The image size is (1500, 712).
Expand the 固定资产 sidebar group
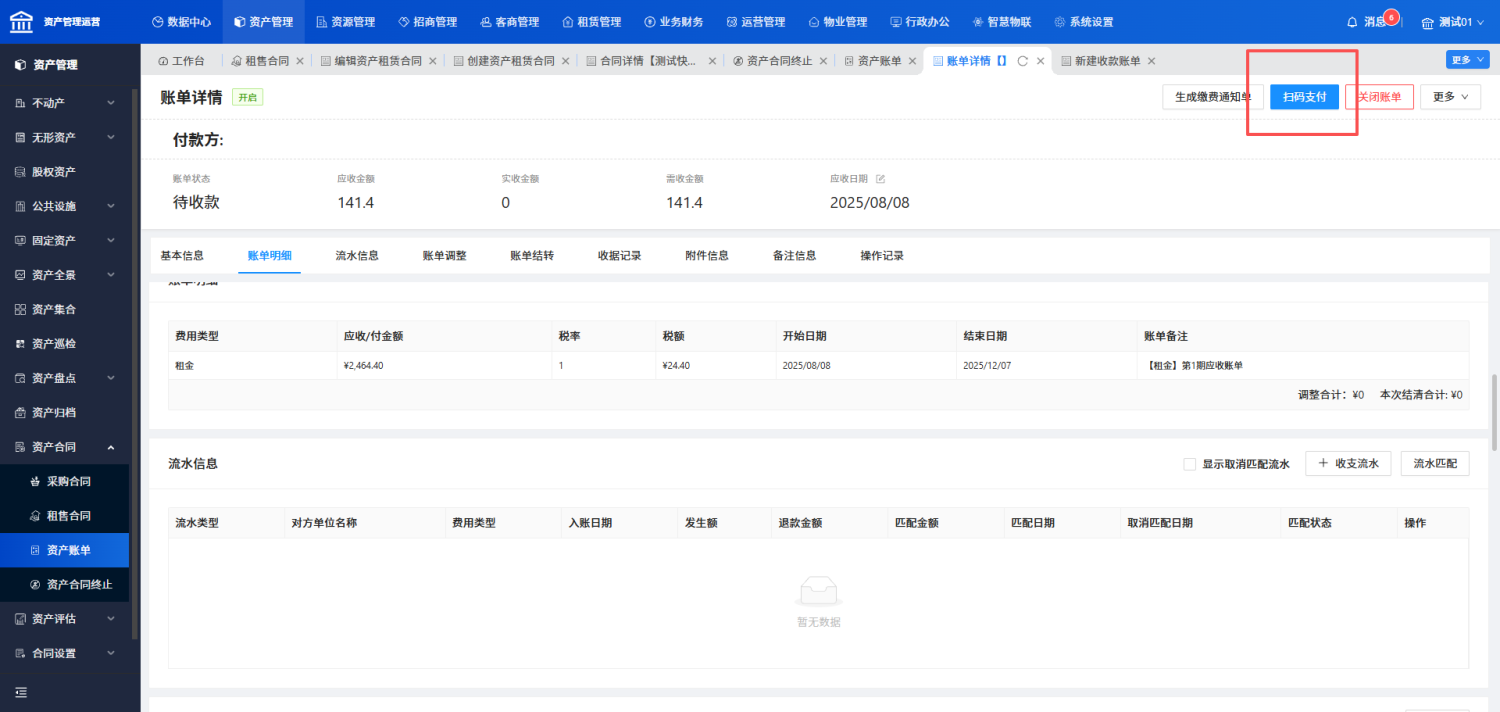coord(65,240)
